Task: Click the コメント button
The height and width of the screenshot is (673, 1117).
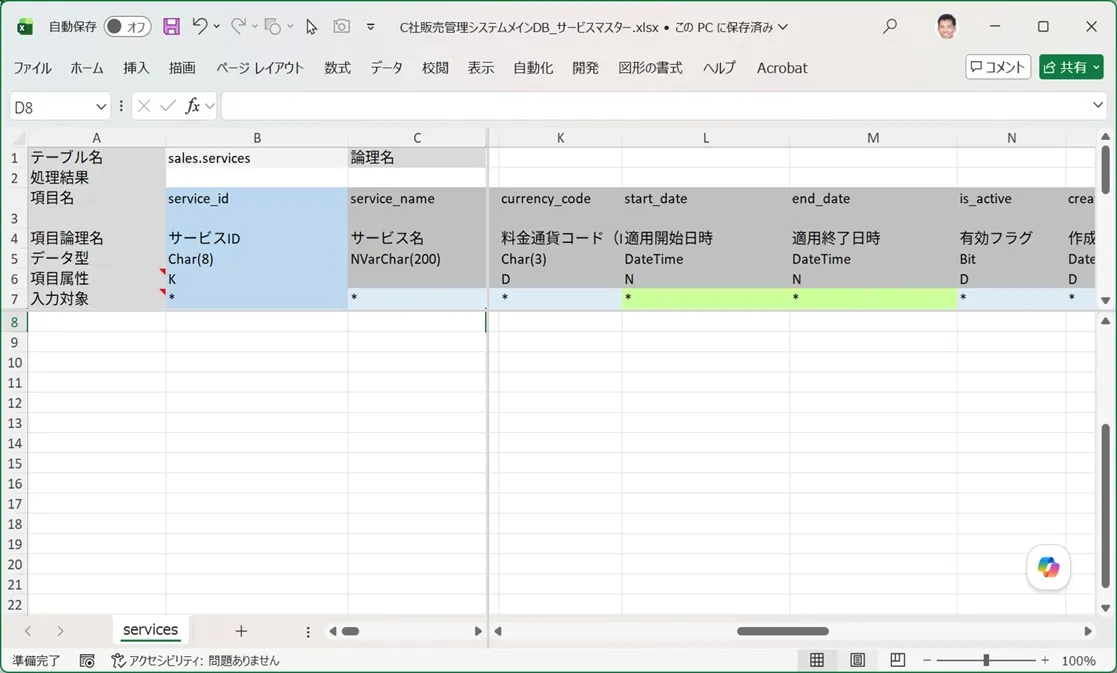Action: [998, 67]
